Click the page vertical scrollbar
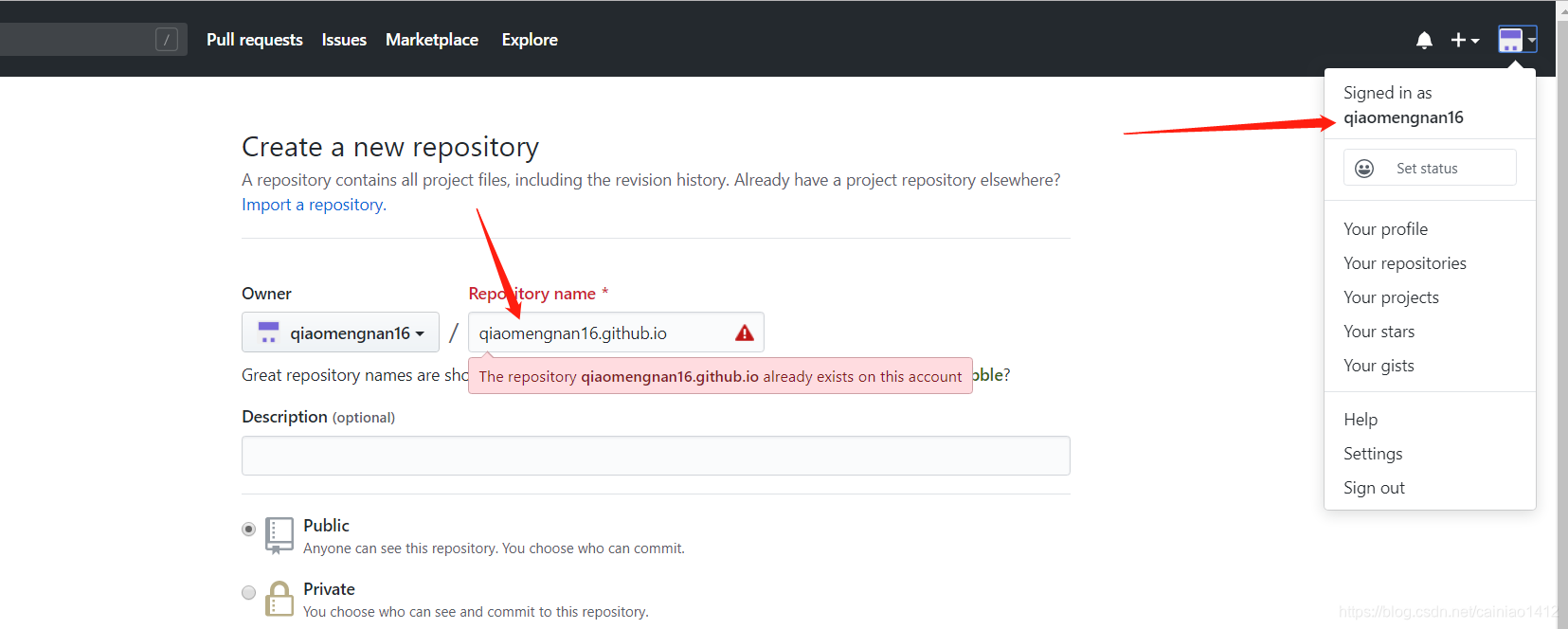The width and height of the screenshot is (1568, 629). (x=1562, y=314)
